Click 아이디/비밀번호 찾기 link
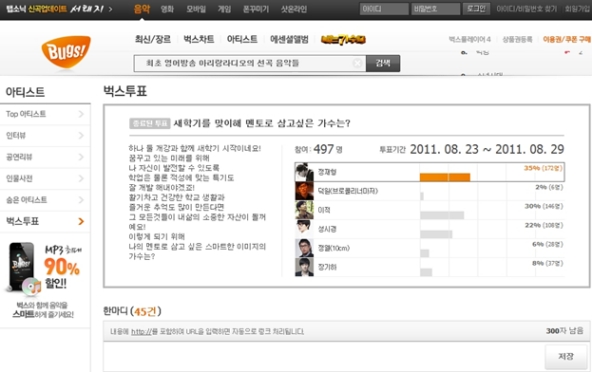The height and width of the screenshot is (372, 592). [x=526, y=9]
